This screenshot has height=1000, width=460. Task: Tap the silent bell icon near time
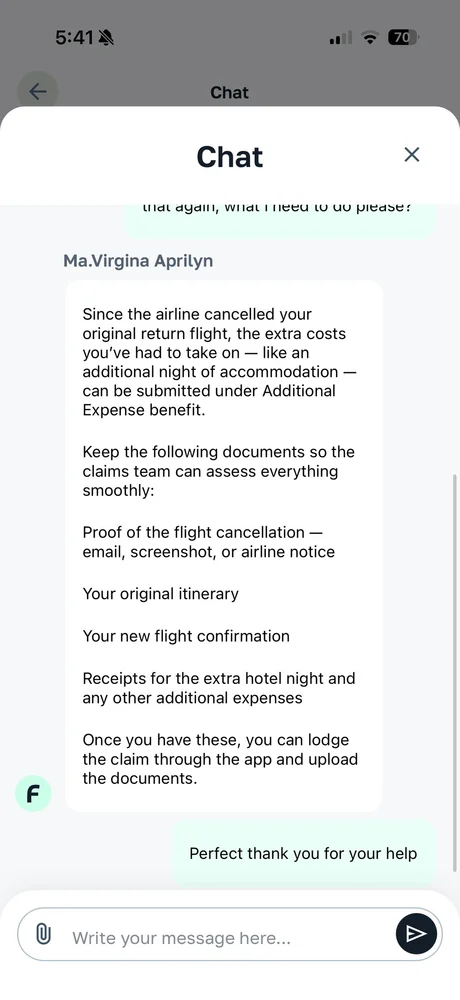pos(106,38)
